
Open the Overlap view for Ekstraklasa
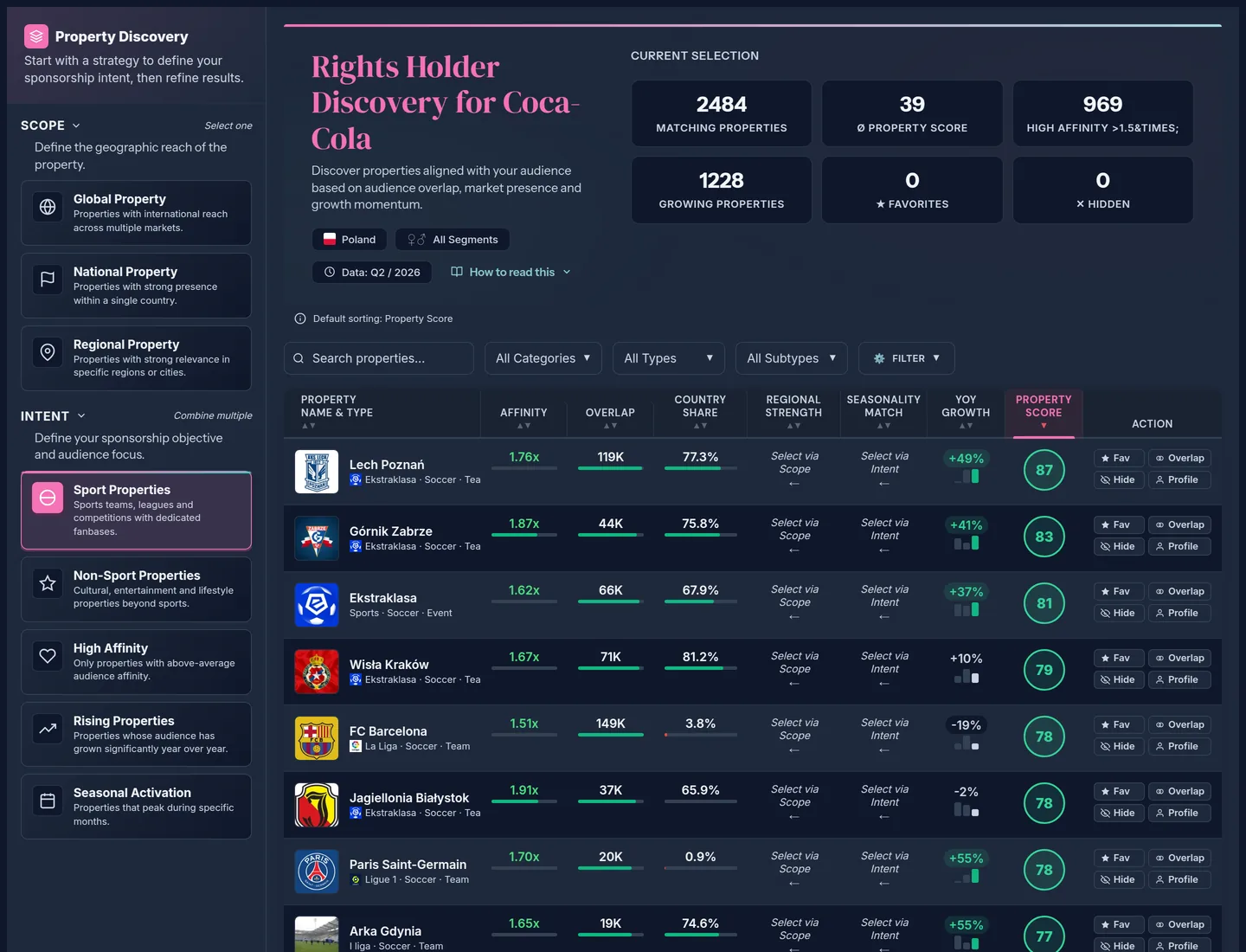(1179, 591)
